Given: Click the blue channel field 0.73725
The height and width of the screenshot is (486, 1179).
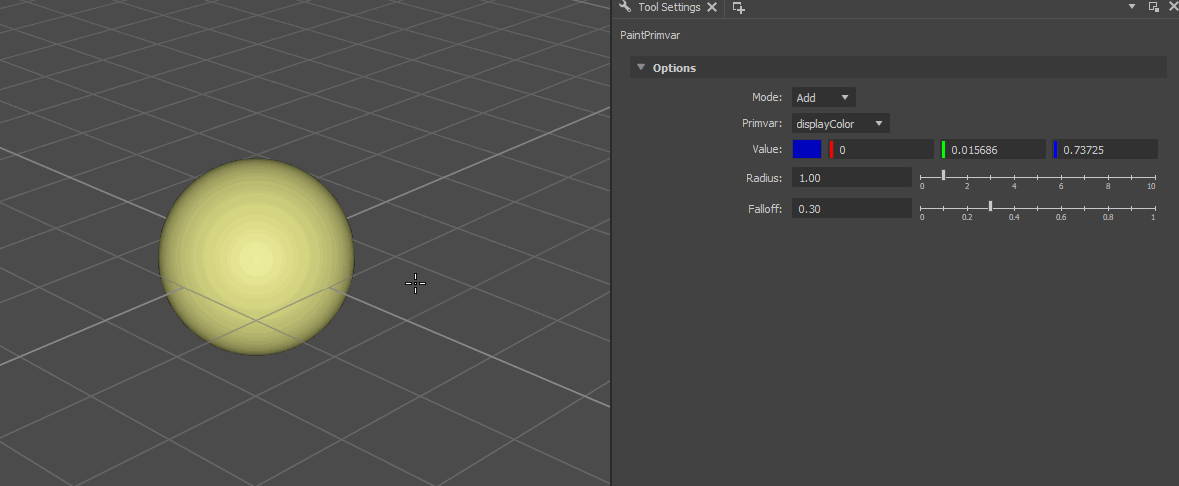Looking at the screenshot, I should [x=1105, y=150].
